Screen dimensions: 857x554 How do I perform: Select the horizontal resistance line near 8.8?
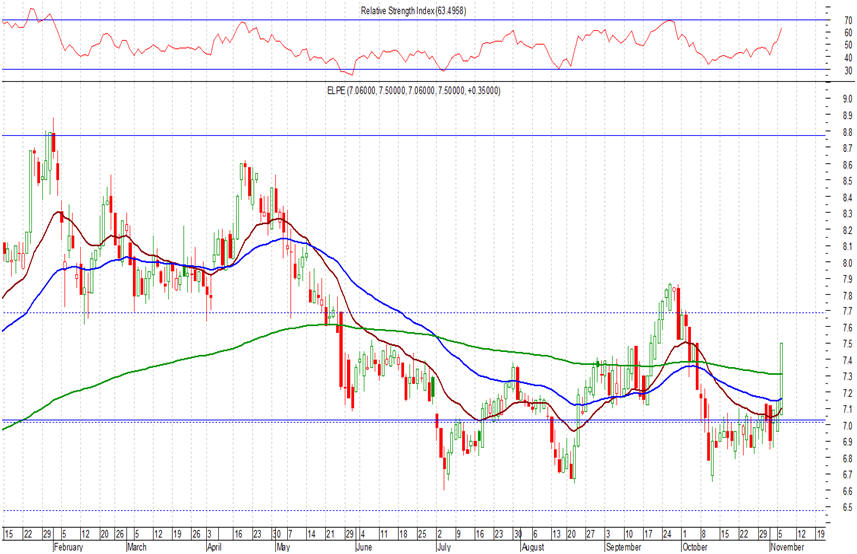[x=400, y=135]
